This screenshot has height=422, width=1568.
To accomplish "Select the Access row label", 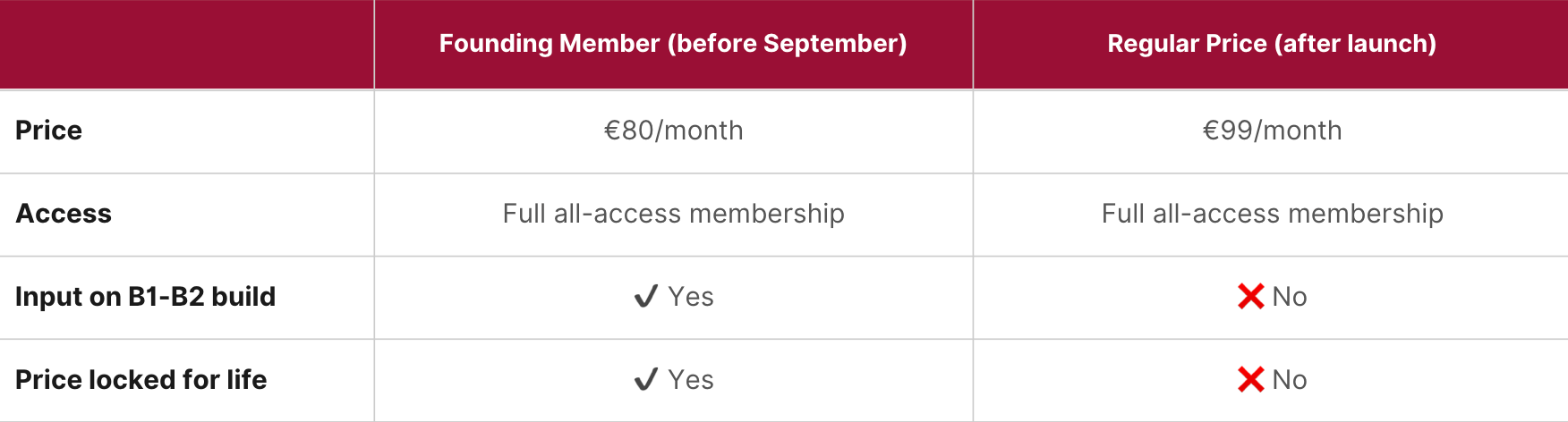I will (64, 214).
